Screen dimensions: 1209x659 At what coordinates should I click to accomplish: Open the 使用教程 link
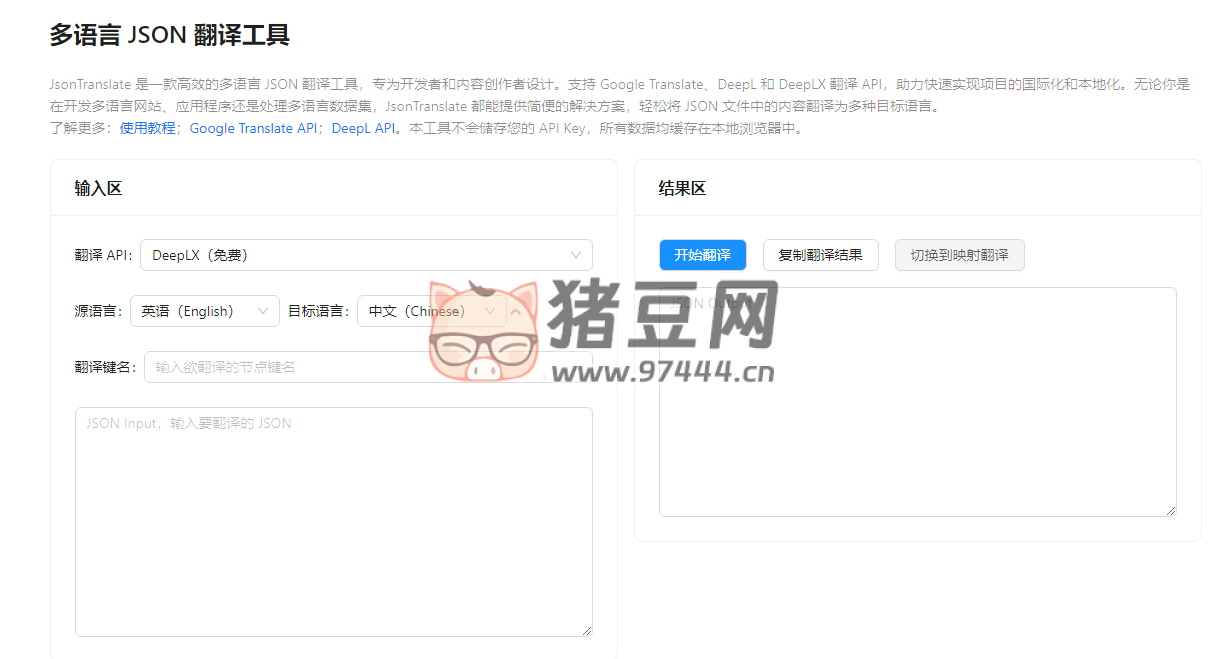click(x=147, y=128)
